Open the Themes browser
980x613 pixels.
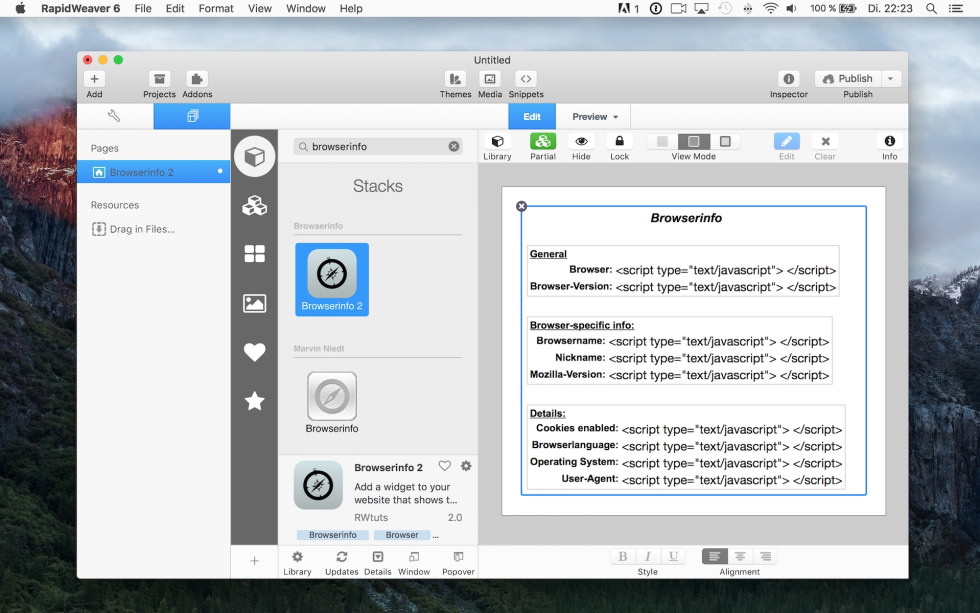[455, 79]
